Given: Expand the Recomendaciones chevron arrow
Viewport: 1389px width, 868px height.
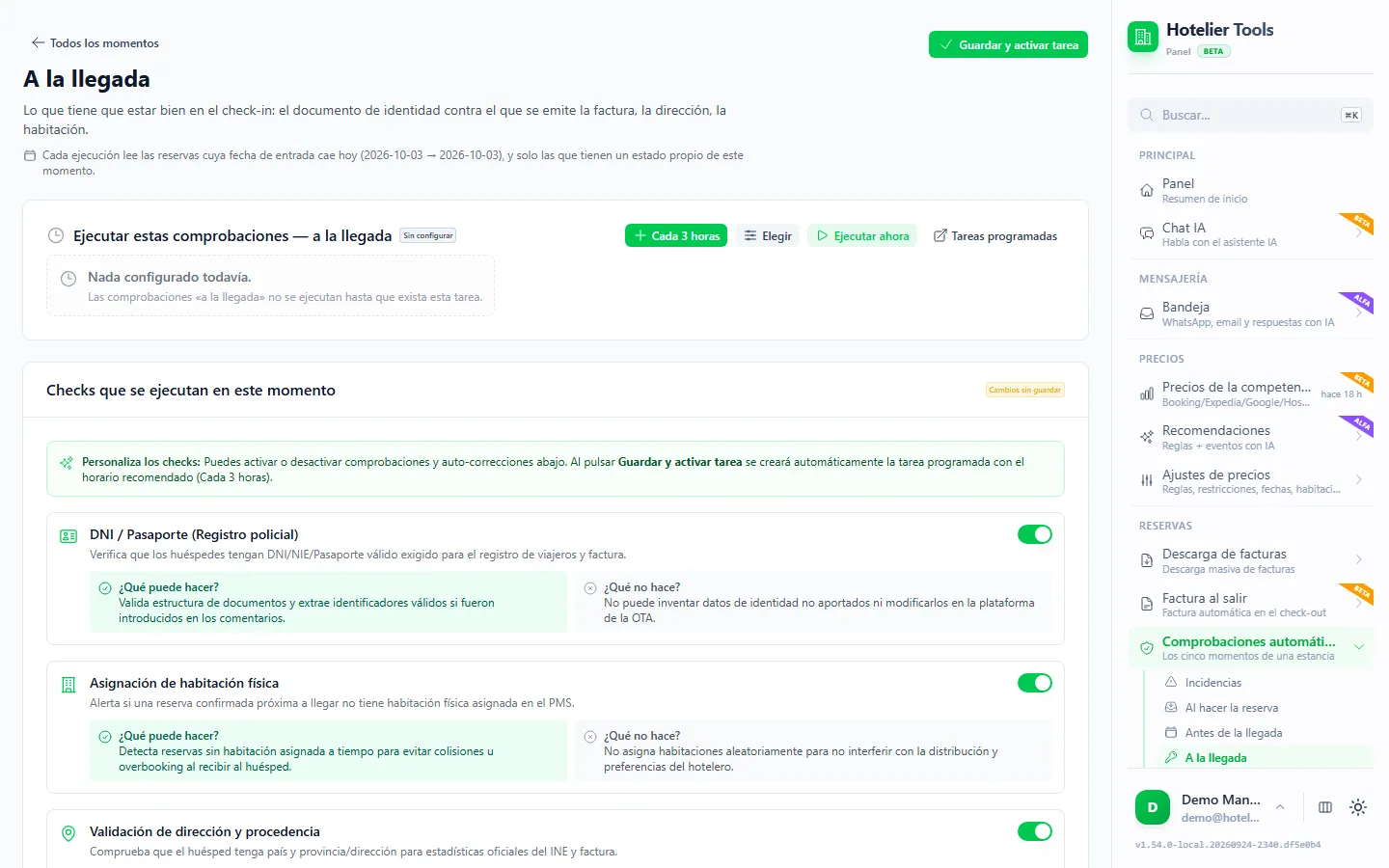Looking at the screenshot, I should [1358, 437].
